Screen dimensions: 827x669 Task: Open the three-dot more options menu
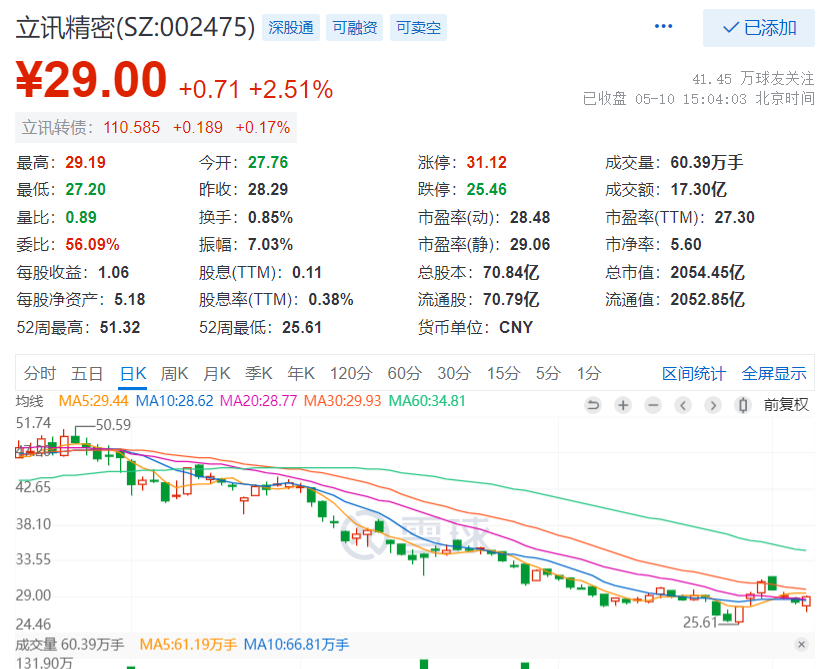tap(663, 26)
